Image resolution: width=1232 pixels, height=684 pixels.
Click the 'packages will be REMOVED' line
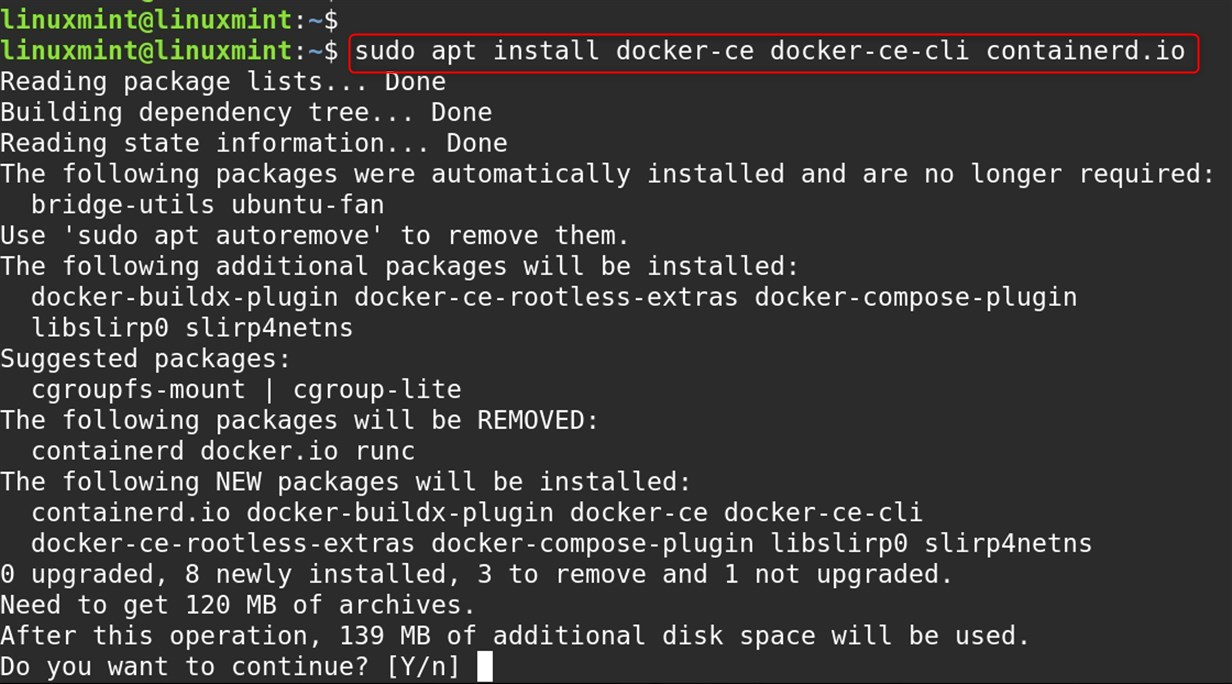pyautogui.click(x=300, y=420)
